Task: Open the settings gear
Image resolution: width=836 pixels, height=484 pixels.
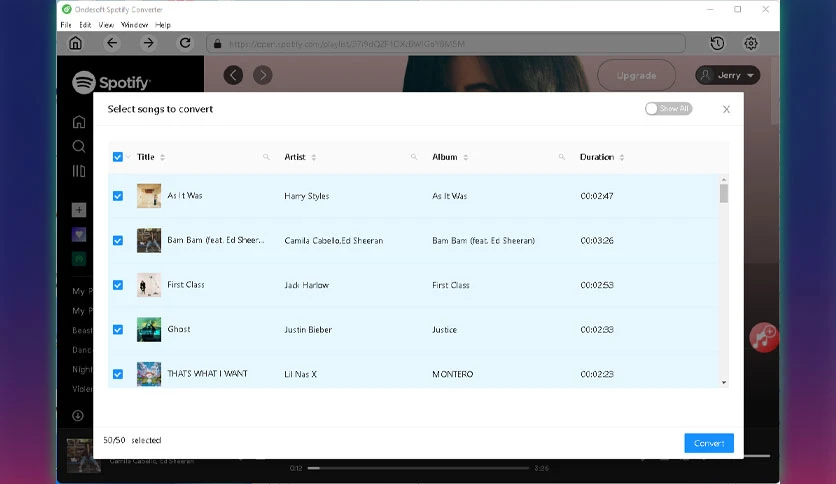Action: coord(751,44)
